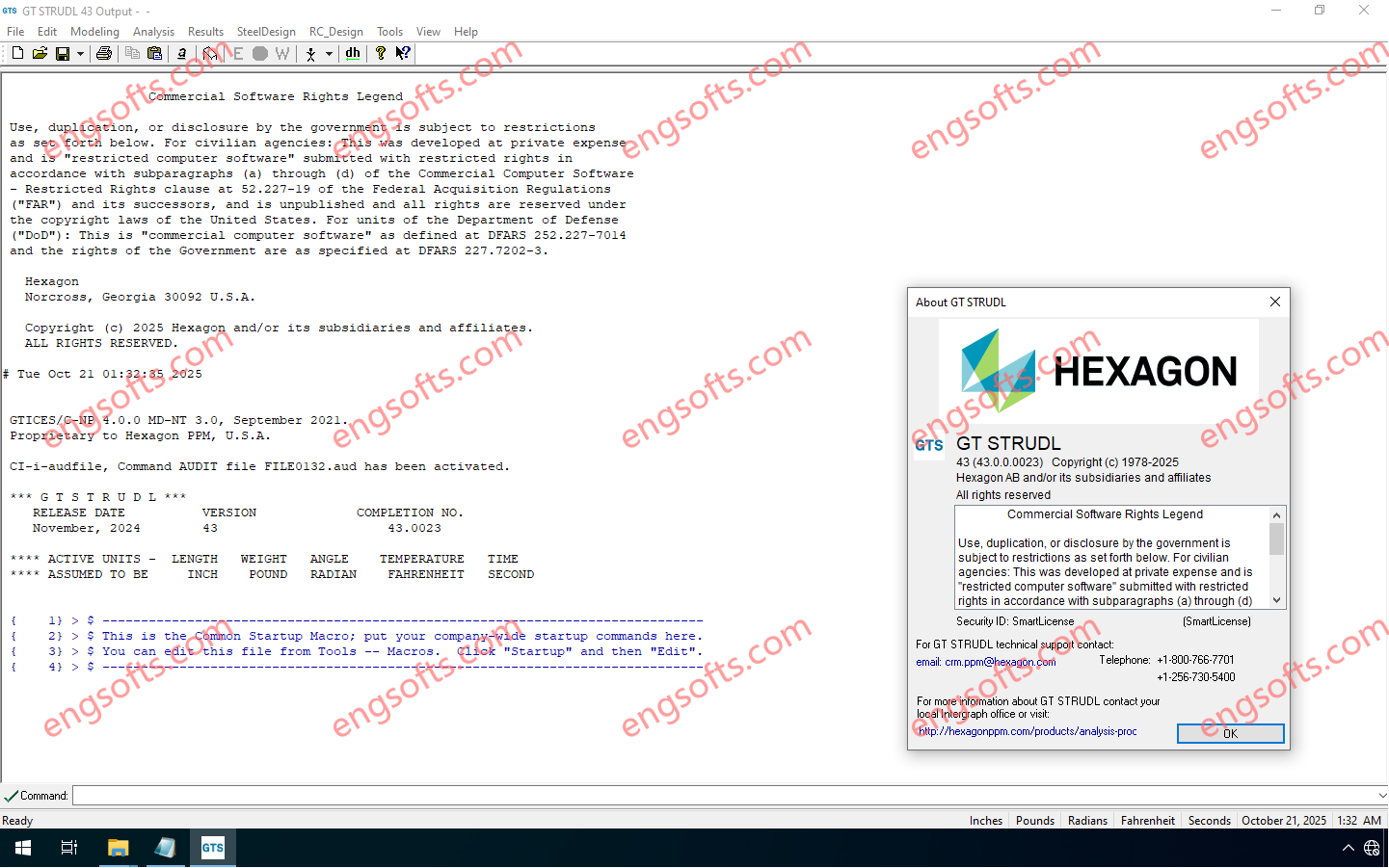Open the RC_Design menu
1389x868 pixels.
click(x=335, y=31)
